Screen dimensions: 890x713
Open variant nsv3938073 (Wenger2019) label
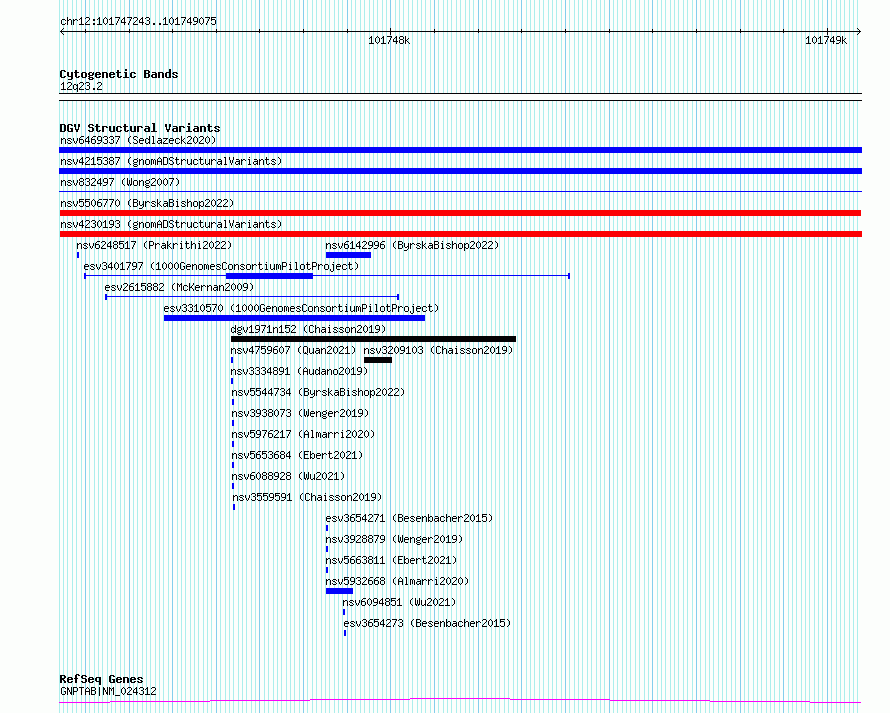coord(300,413)
